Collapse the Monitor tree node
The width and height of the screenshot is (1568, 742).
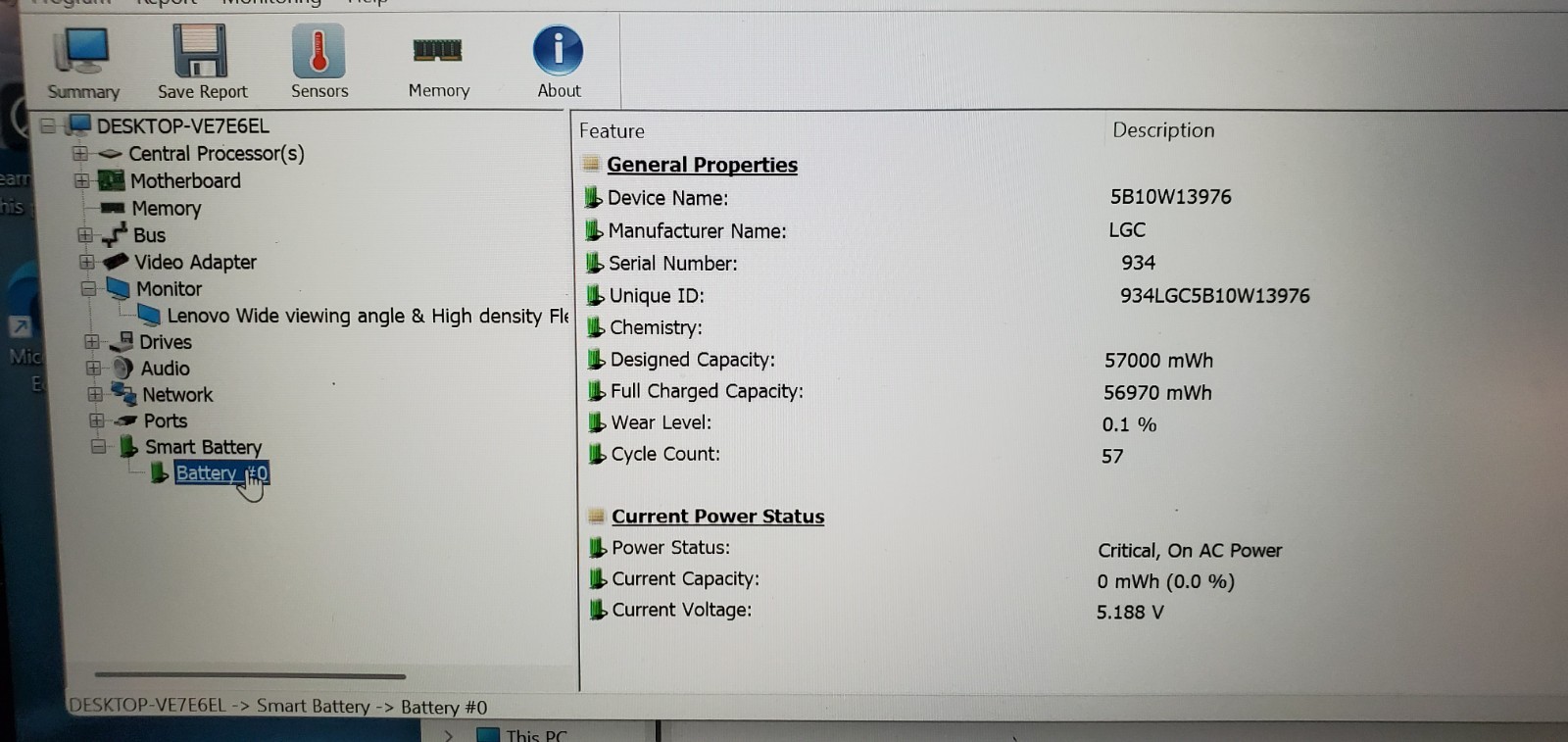click(x=88, y=289)
